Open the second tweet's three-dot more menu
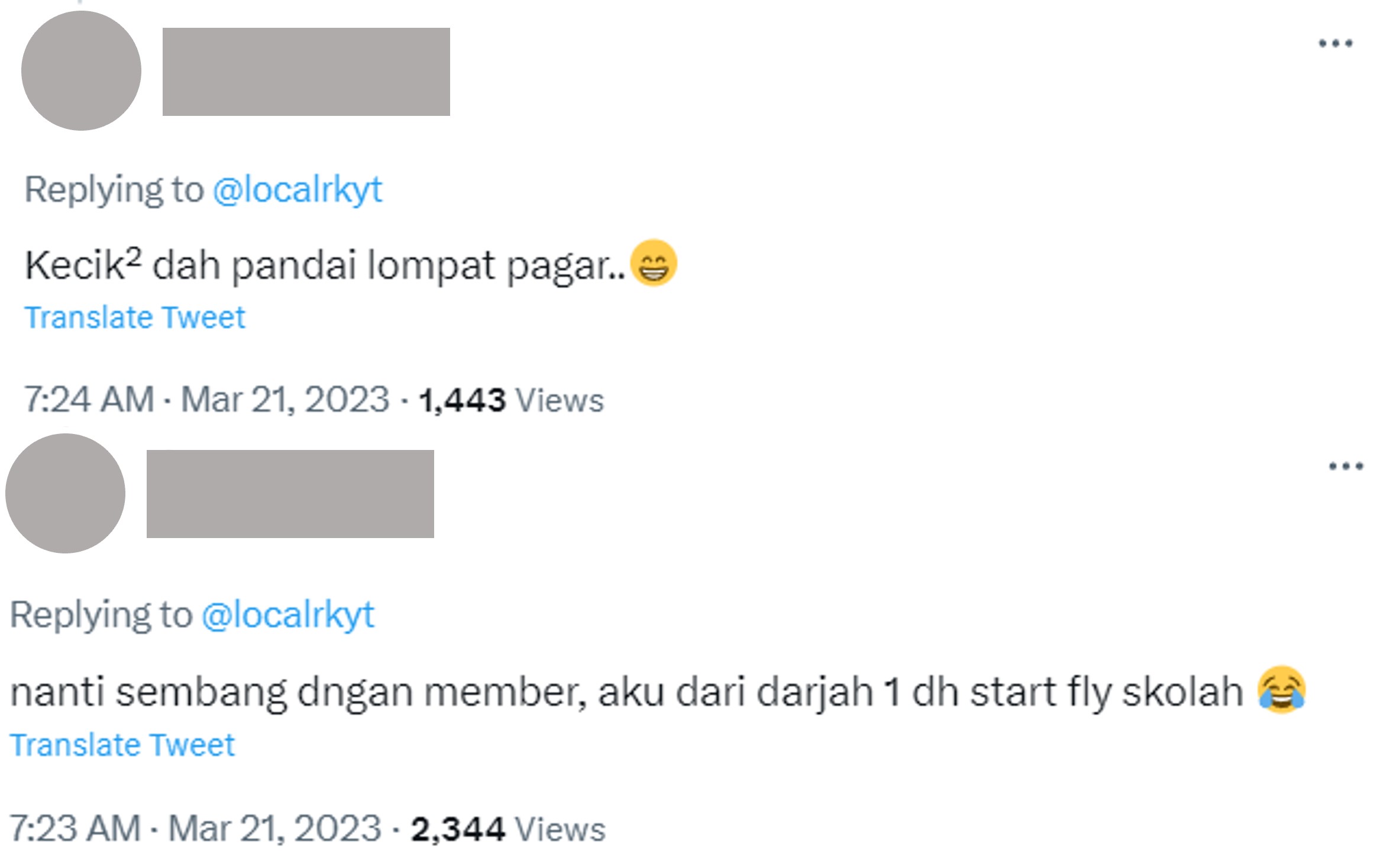 coord(1346,467)
